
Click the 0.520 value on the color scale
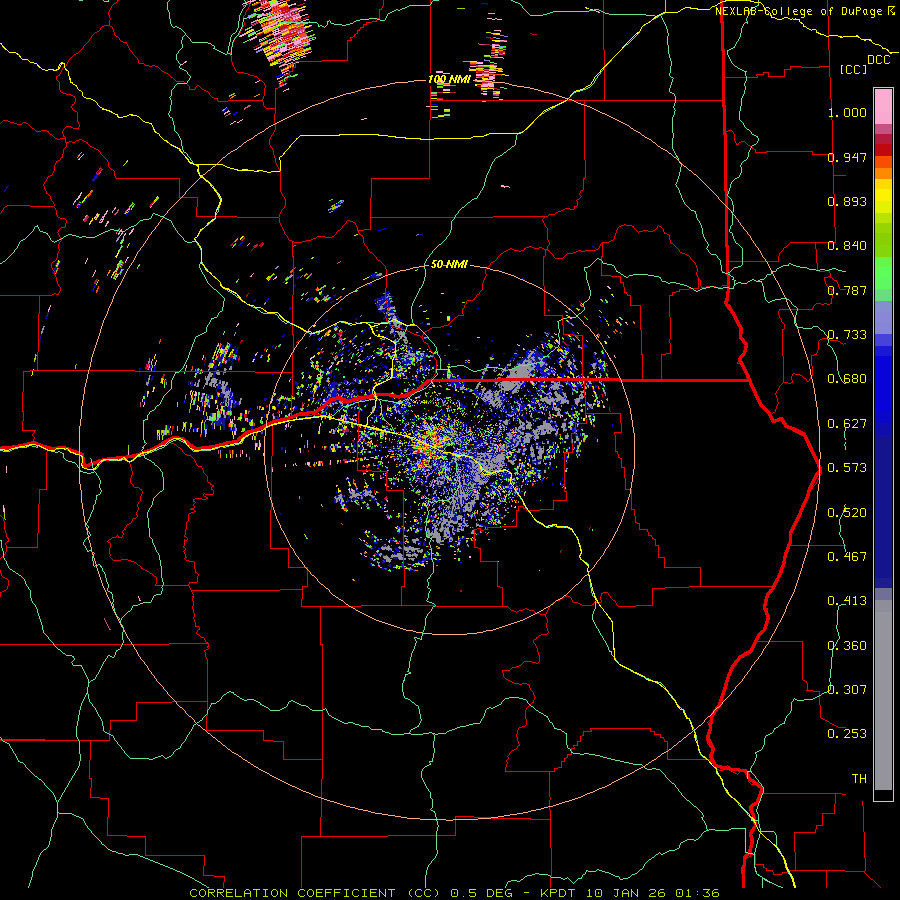(847, 513)
